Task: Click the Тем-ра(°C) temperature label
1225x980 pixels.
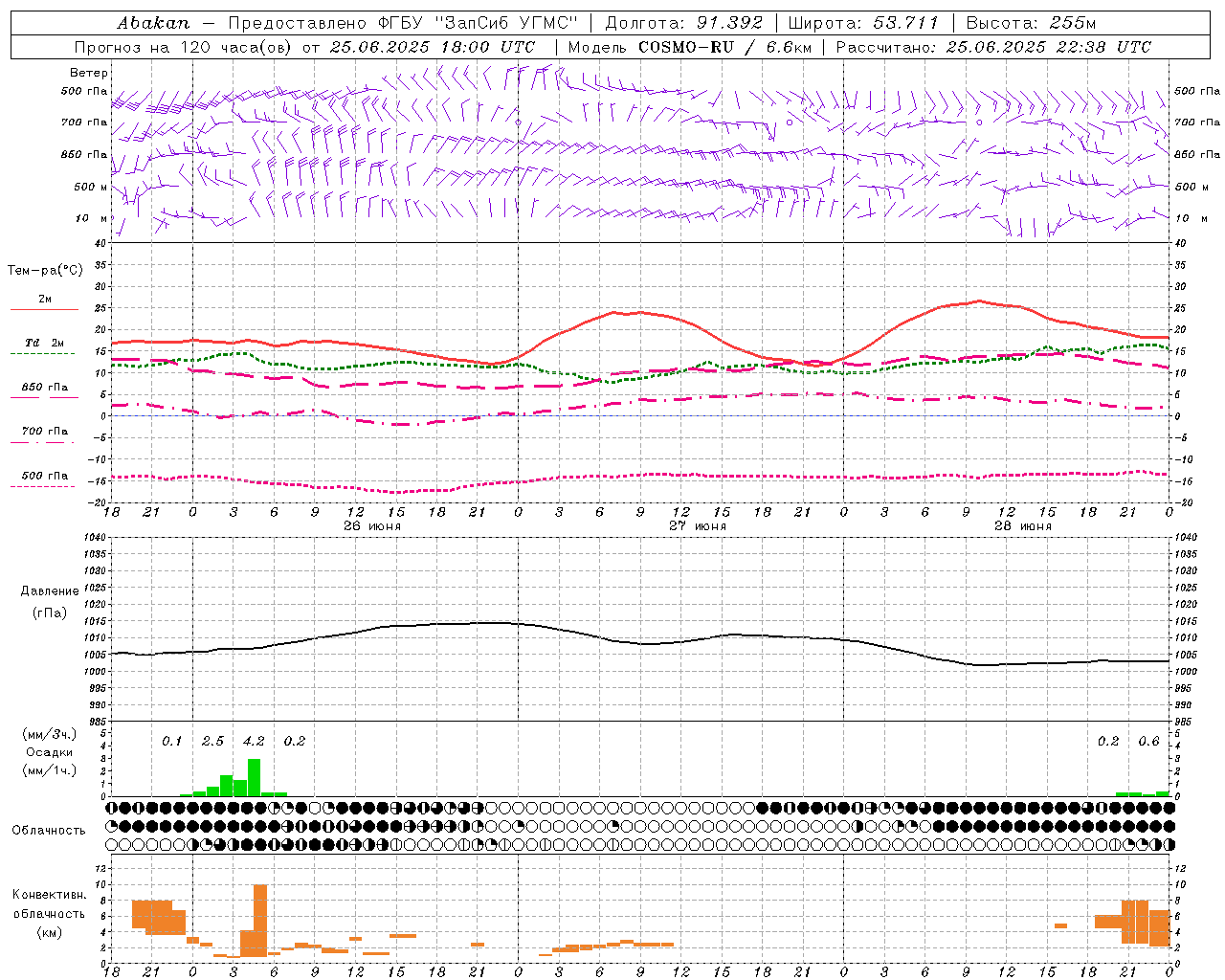Action: point(45,271)
